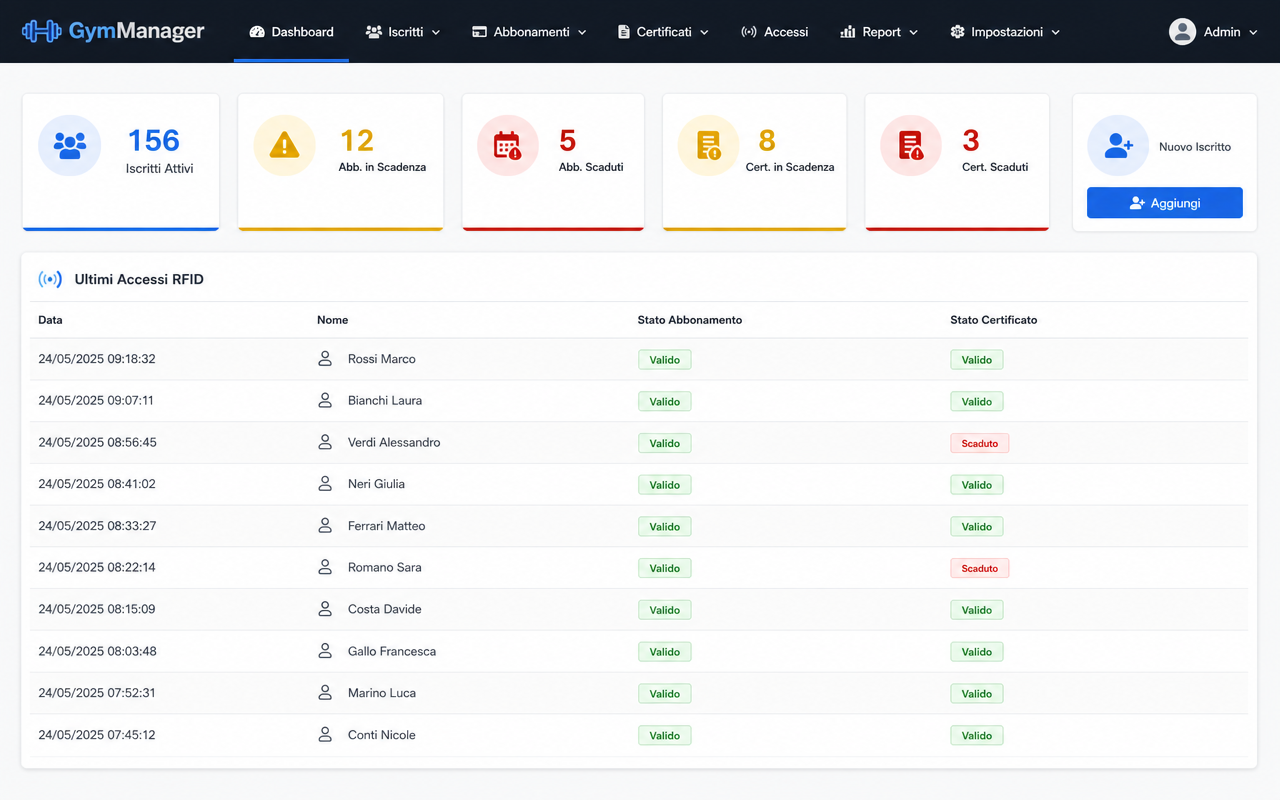The image size is (1280, 800).
Task: Open the Iscritti Attivi count 156
Action: (154, 140)
